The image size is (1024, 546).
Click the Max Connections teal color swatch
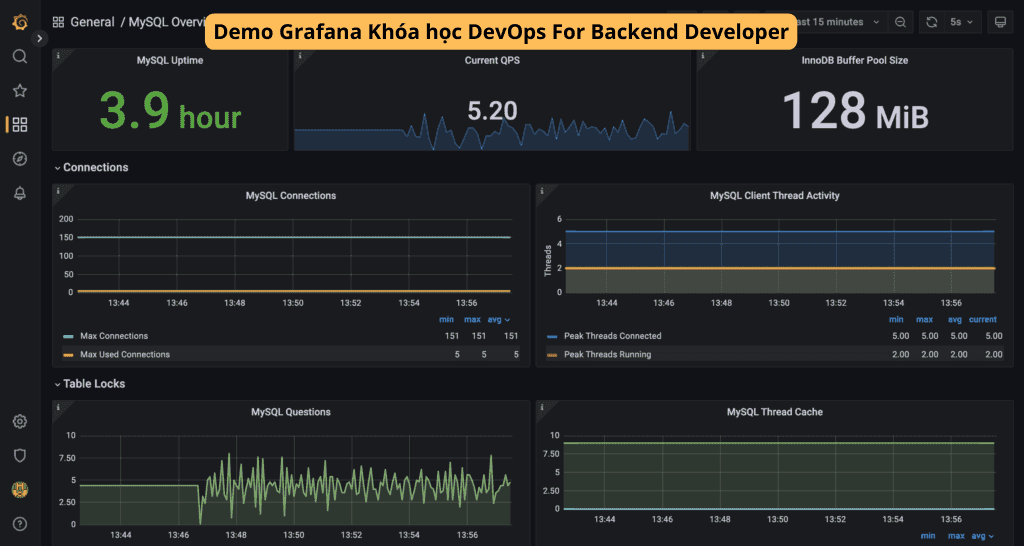[68, 336]
